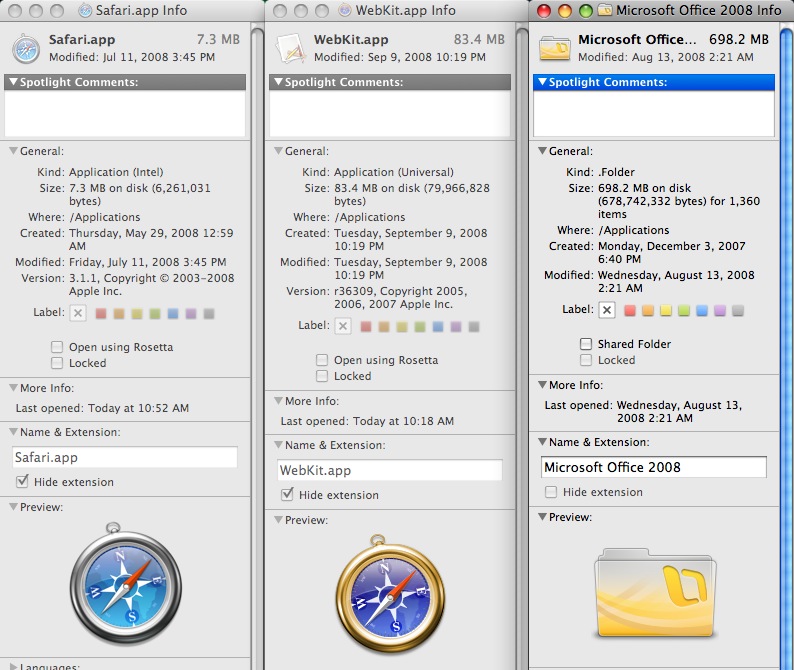Collapse More Info section in Safari.app window
Image resolution: width=794 pixels, height=670 pixels.
coord(14,387)
